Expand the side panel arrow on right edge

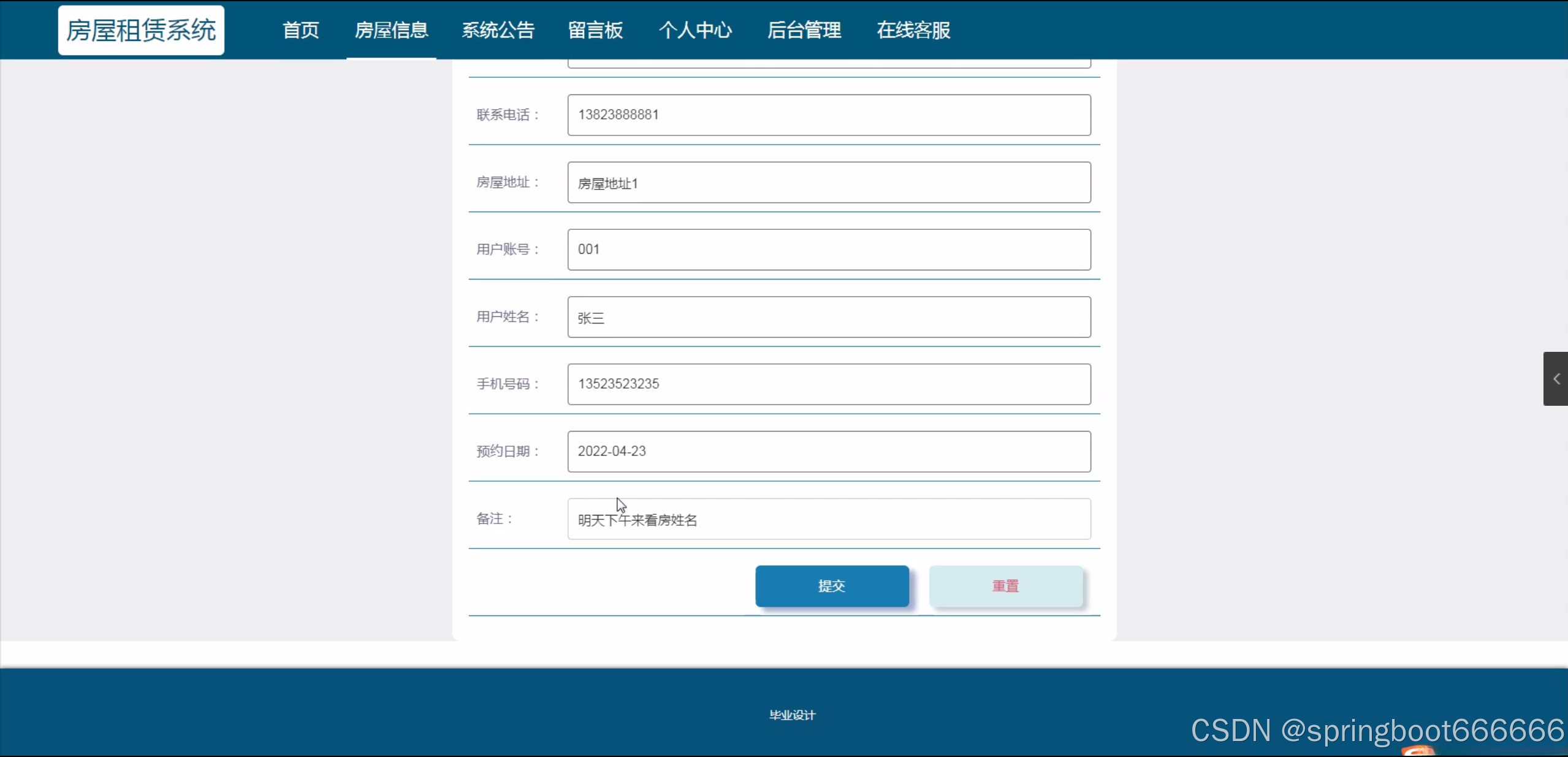click(1556, 379)
